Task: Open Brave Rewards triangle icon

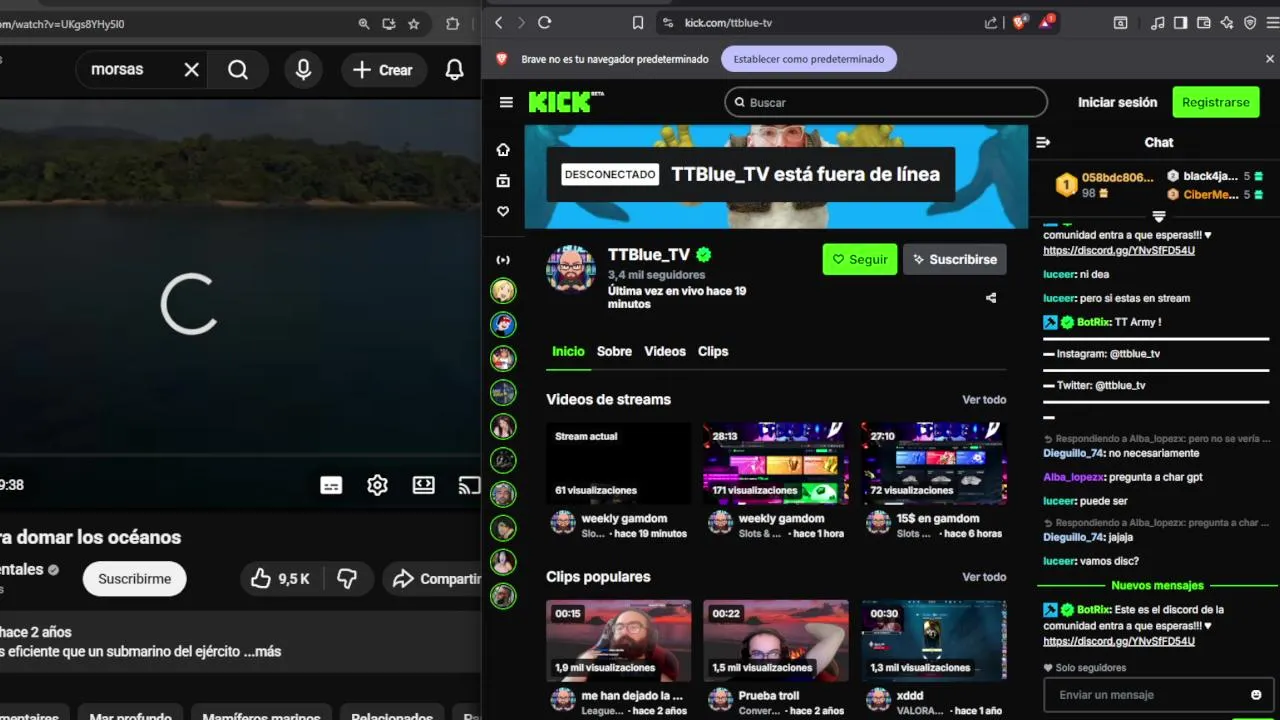Action: (1046, 22)
